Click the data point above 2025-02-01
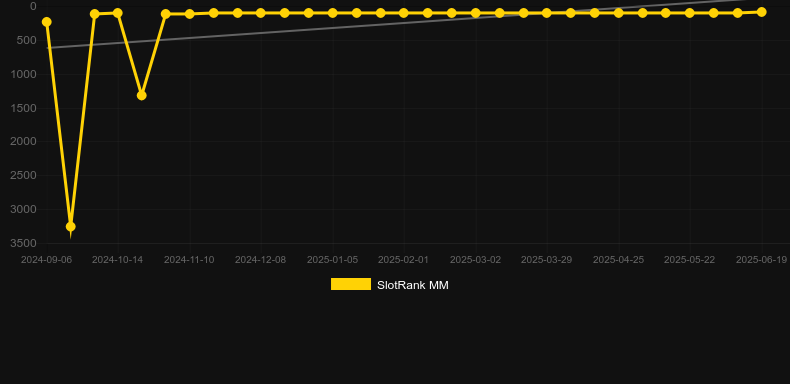 click(404, 13)
